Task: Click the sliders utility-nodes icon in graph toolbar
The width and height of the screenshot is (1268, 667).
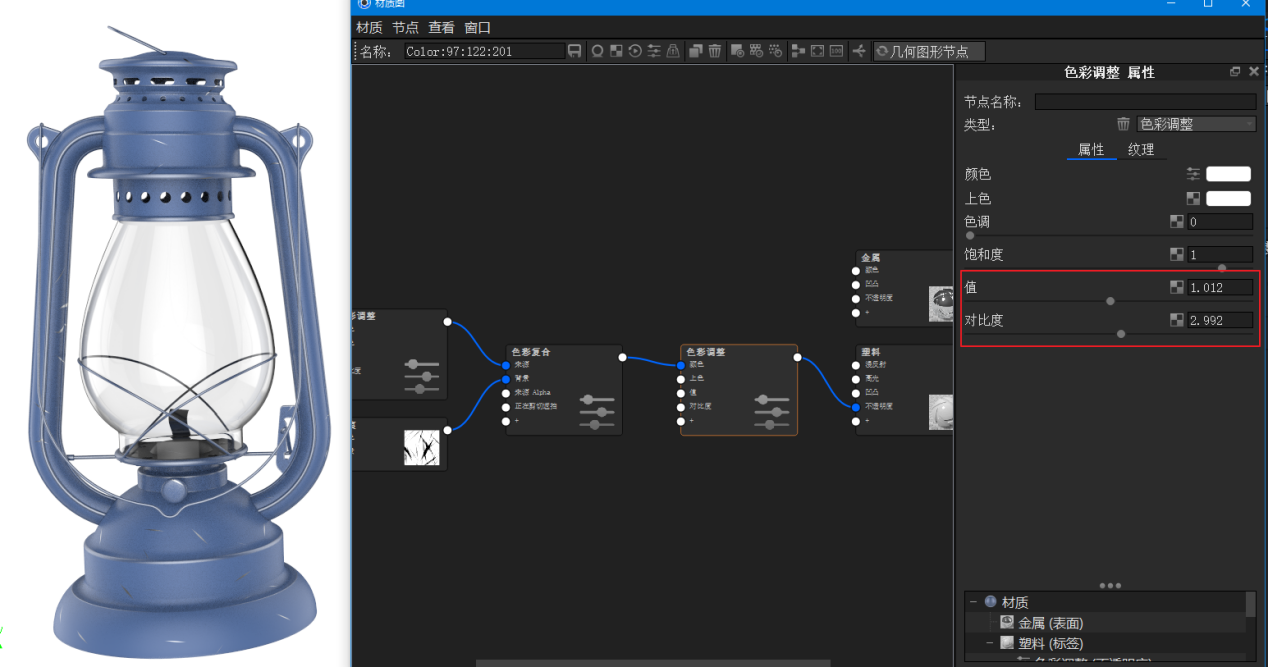Action: pyautogui.click(x=654, y=51)
